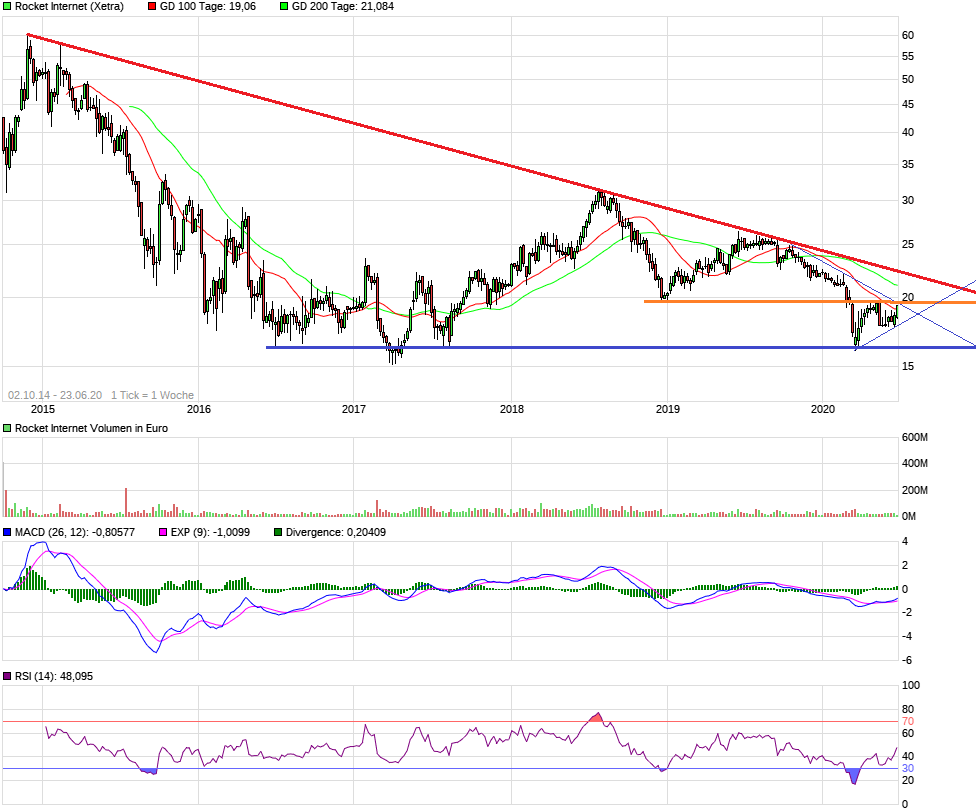Viewport: 976px width, 812px height.
Task: Click the price axis value 15
Action: (908, 367)
